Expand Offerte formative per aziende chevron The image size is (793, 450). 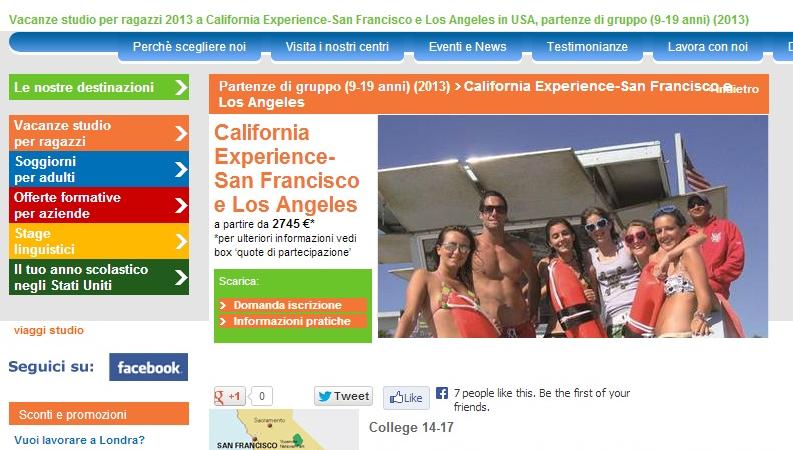pos(181,205)
